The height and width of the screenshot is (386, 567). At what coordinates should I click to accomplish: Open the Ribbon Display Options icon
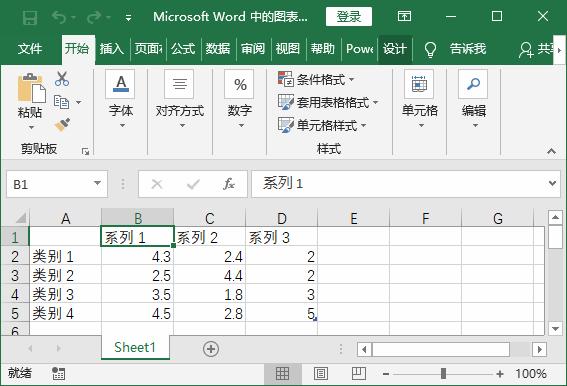(x=404, y=16)
